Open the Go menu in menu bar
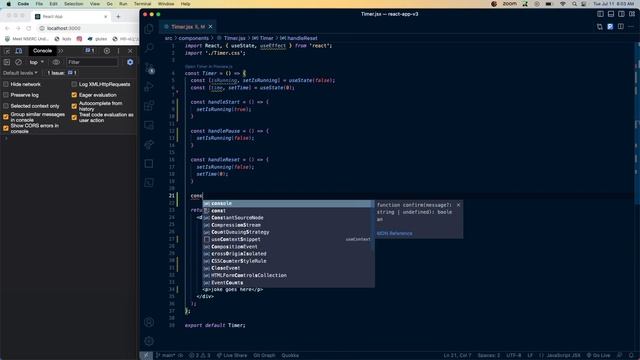The width and height of the screenshot is (640, 360). 109,4
